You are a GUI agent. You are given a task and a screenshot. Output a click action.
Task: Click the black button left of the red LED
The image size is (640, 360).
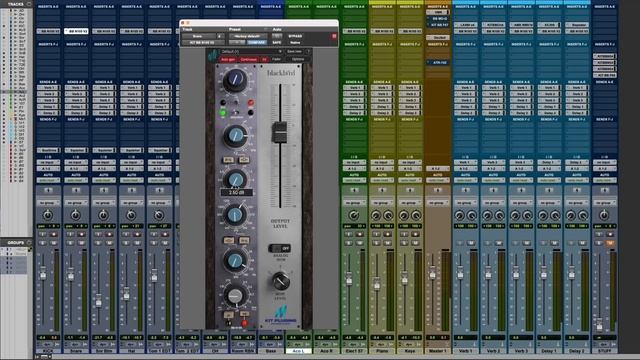[x=223, y=103]
